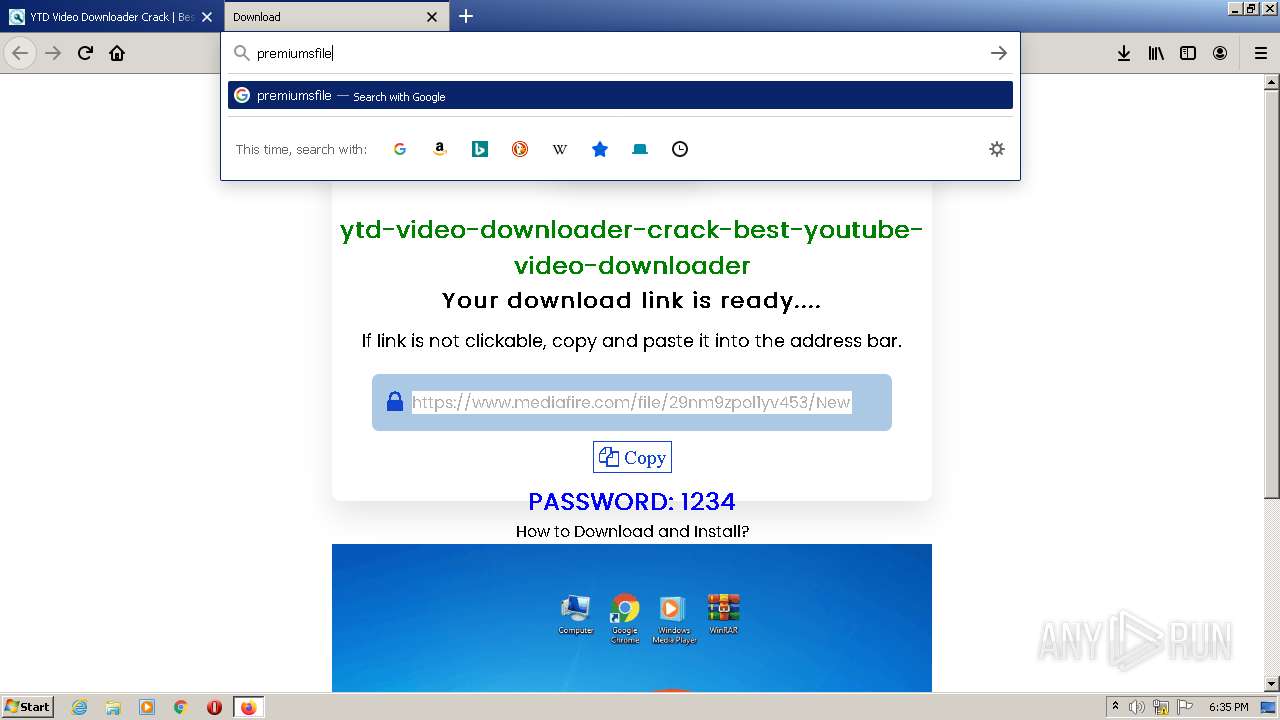Image resolution: width=1280 pixels, height=720 pixels.
Task: Search in history clock icon
Action: (680, 149)
